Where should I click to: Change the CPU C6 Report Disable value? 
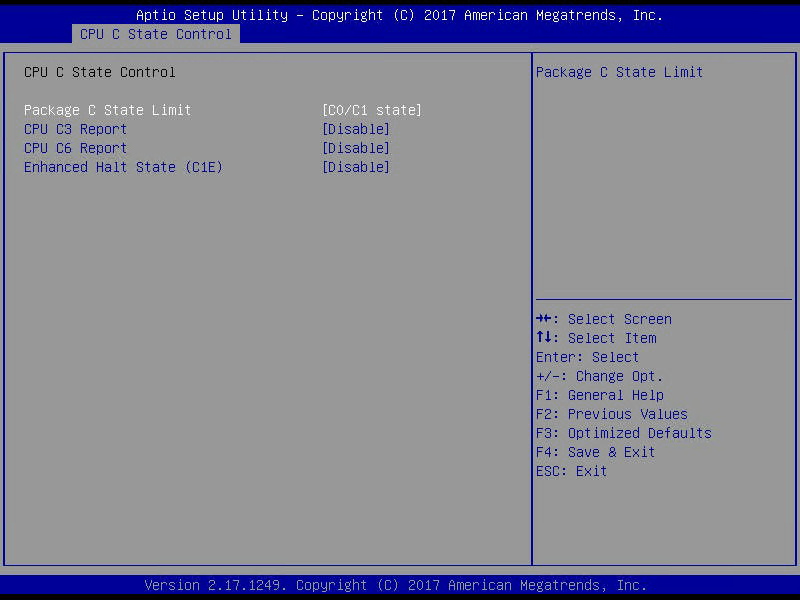(x=355, y=148)
